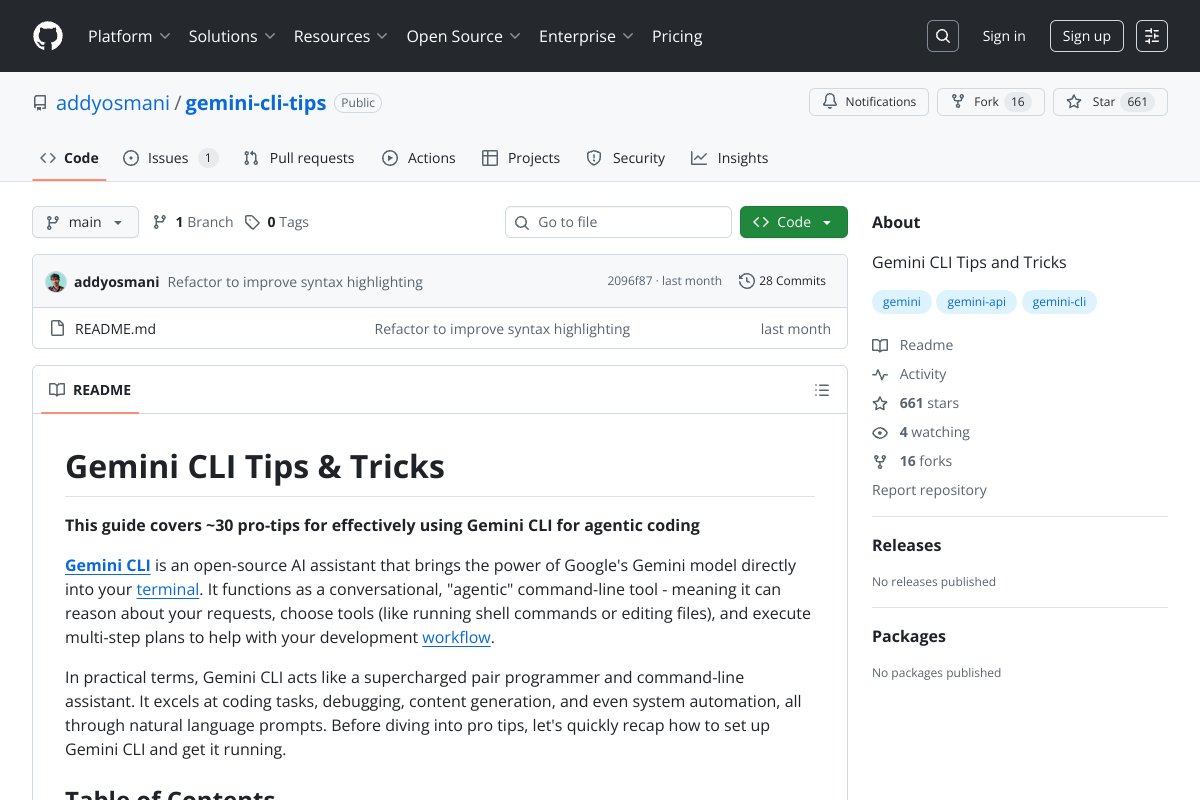Click the fork icon beside 16 forks
Image resolution: width=1200 pixels, height=800 pixels.
tap(880, 461)
